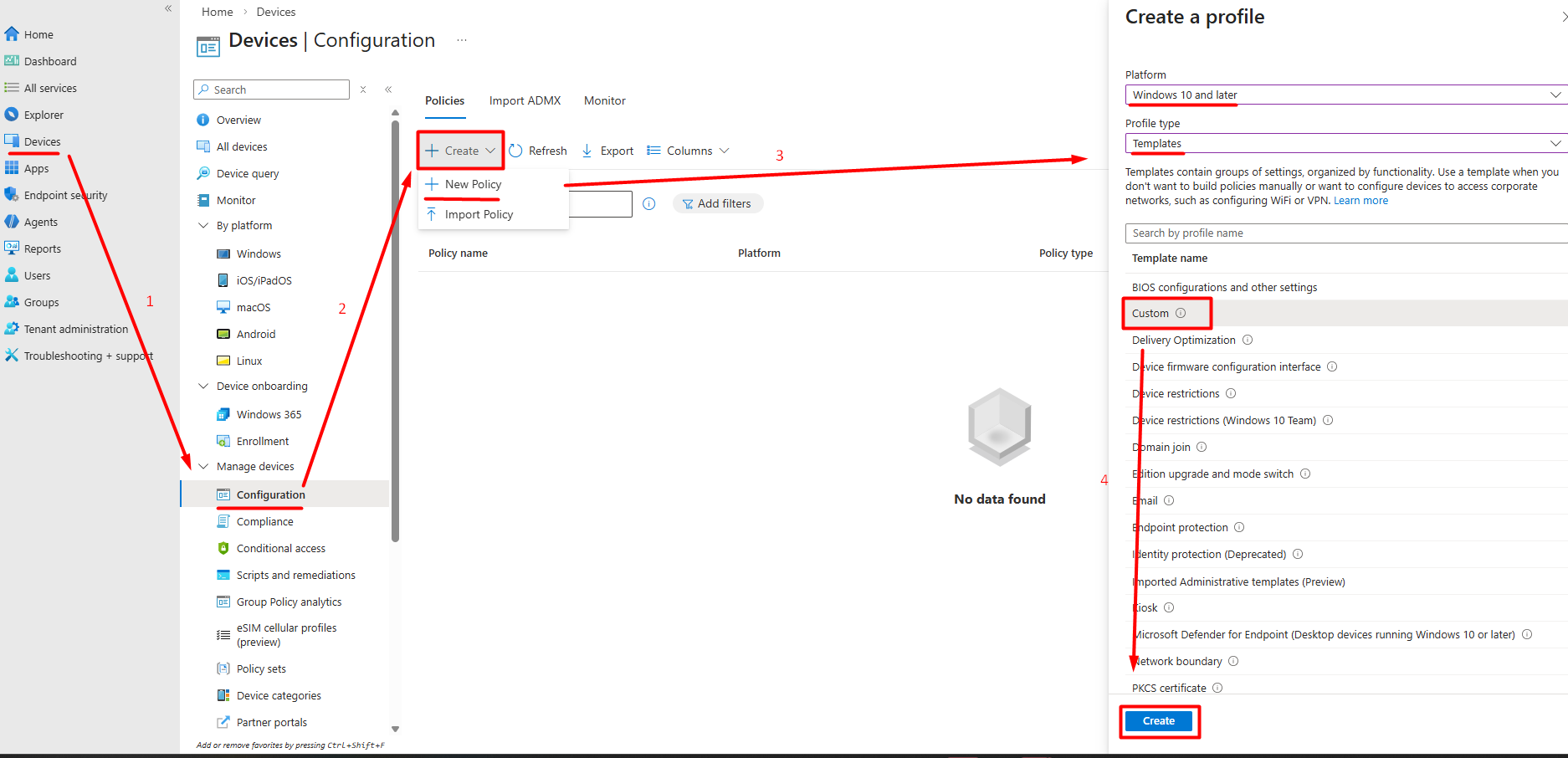Select New Policy from the Create menu
This screenshot has width=1568, height=758.
470,184
